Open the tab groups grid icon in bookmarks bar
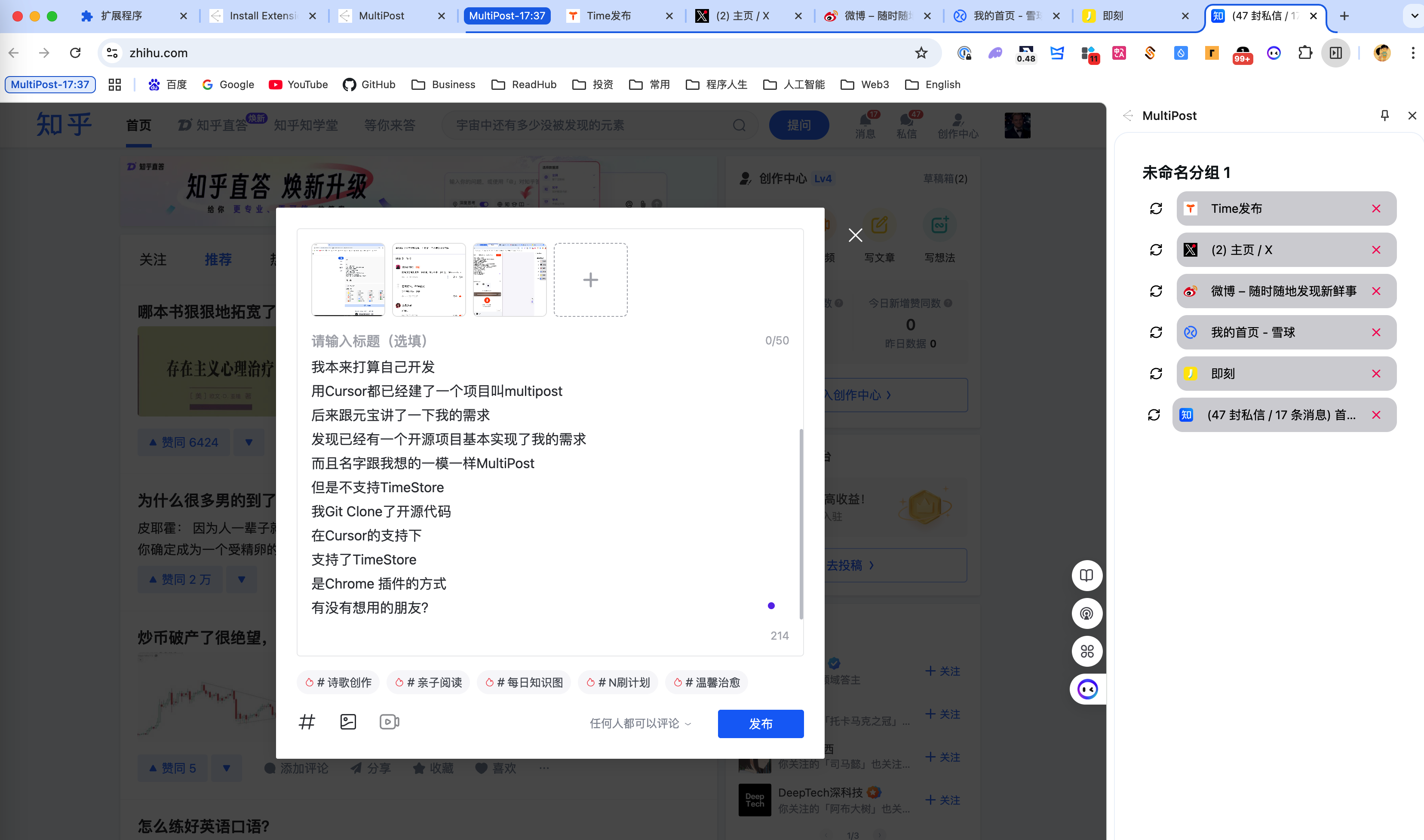1424x840 pixels. coord(115,84)
